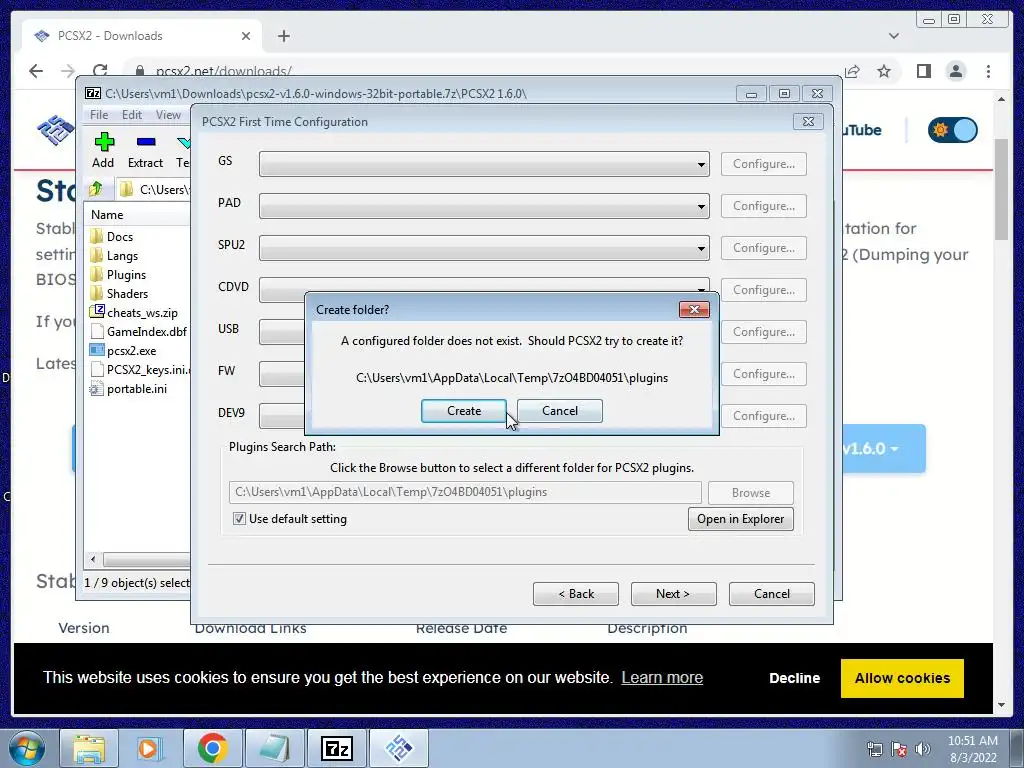
Task: Click Configure button for PAD plugin
Action: [x=763, y=206]
